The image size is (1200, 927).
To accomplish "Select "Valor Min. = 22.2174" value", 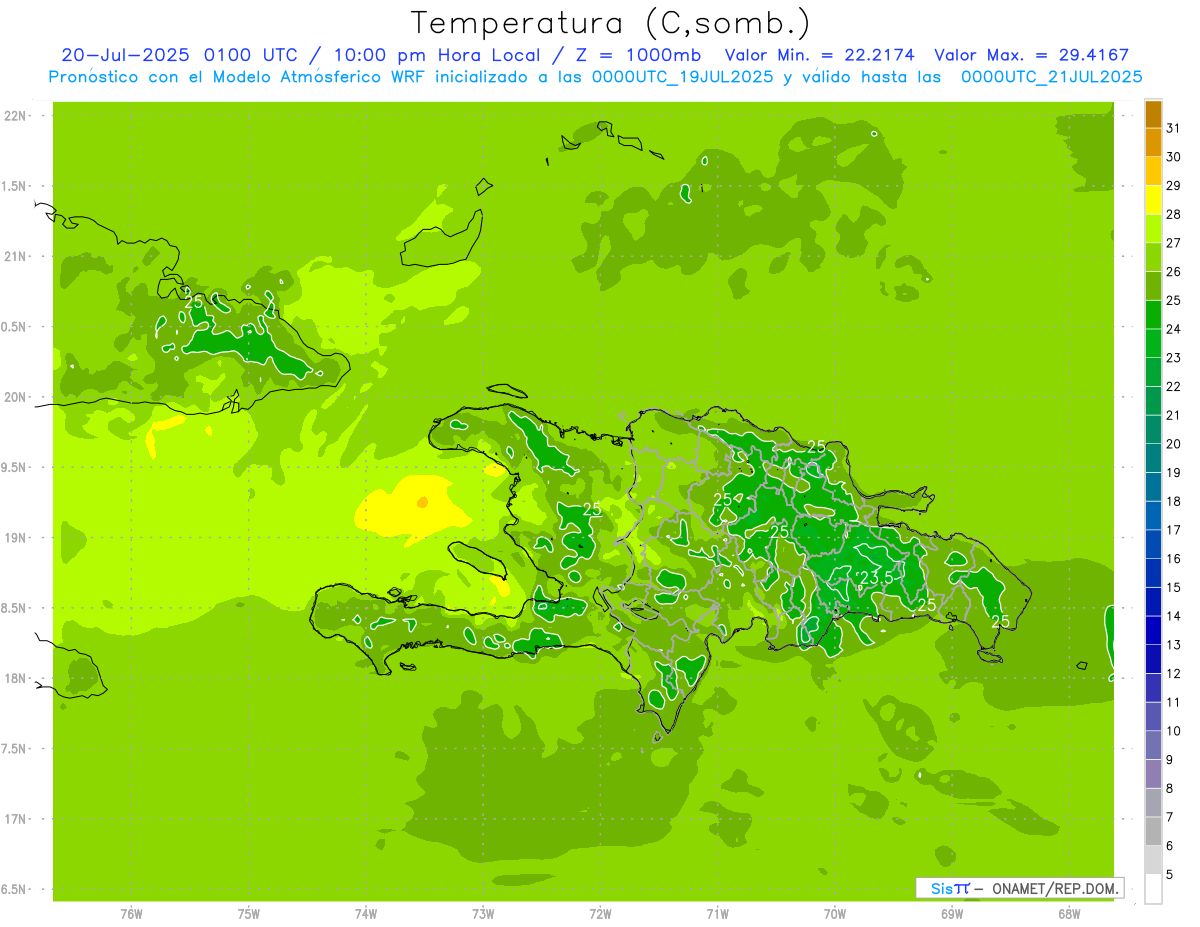I will coord(819,55).
